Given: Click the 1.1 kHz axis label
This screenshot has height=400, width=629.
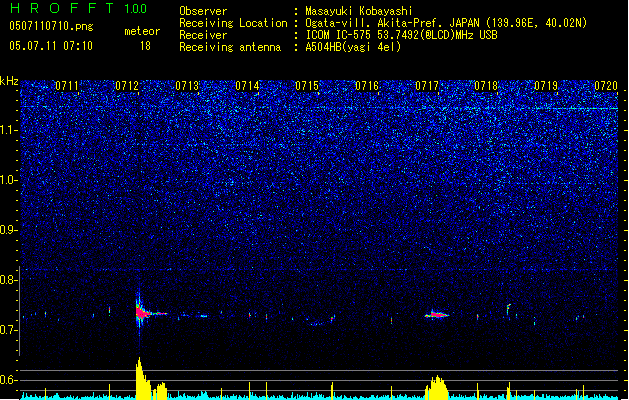Looking at the screenshot, I should coord(9,130).
